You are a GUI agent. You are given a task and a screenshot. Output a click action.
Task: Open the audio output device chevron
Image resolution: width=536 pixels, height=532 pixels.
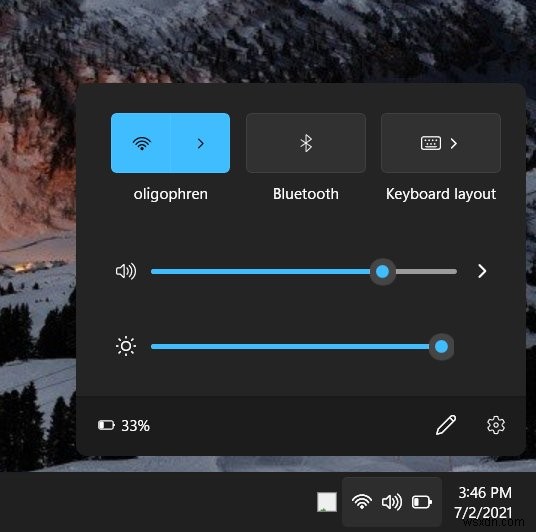click(x=482, y=271)
